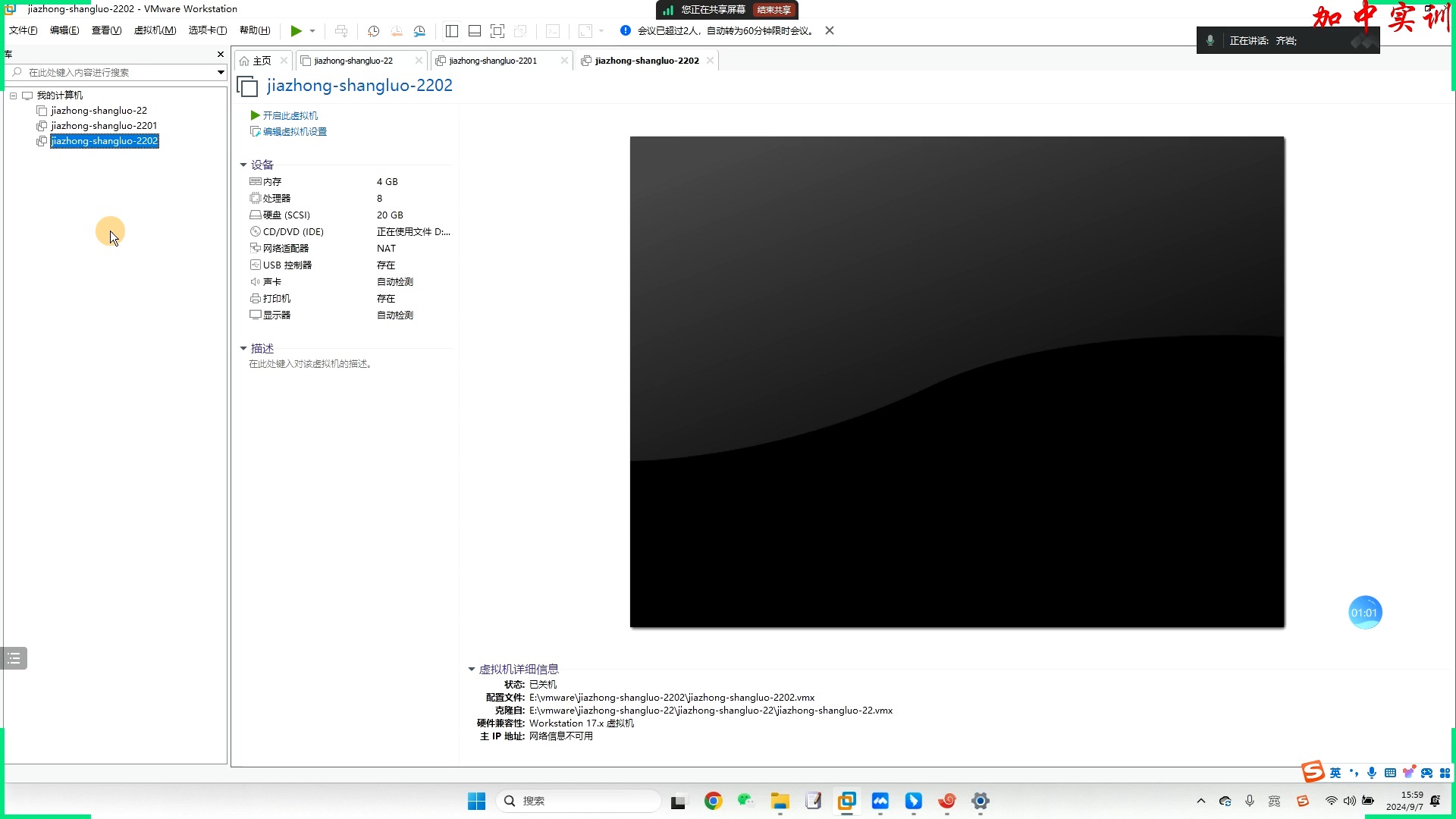Open File Explorer from the taskbar

780,801
